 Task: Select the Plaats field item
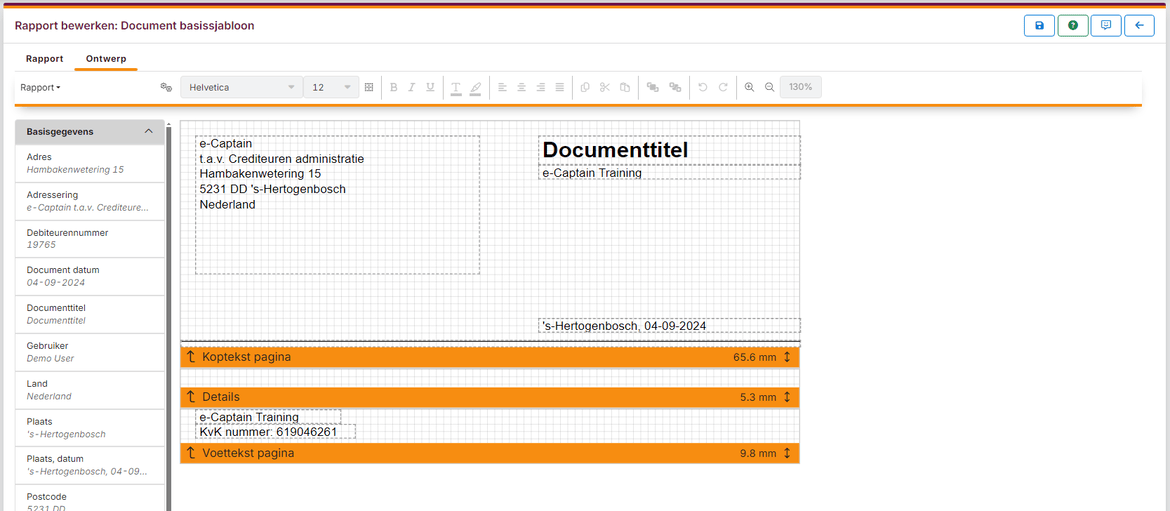point(90,427)
